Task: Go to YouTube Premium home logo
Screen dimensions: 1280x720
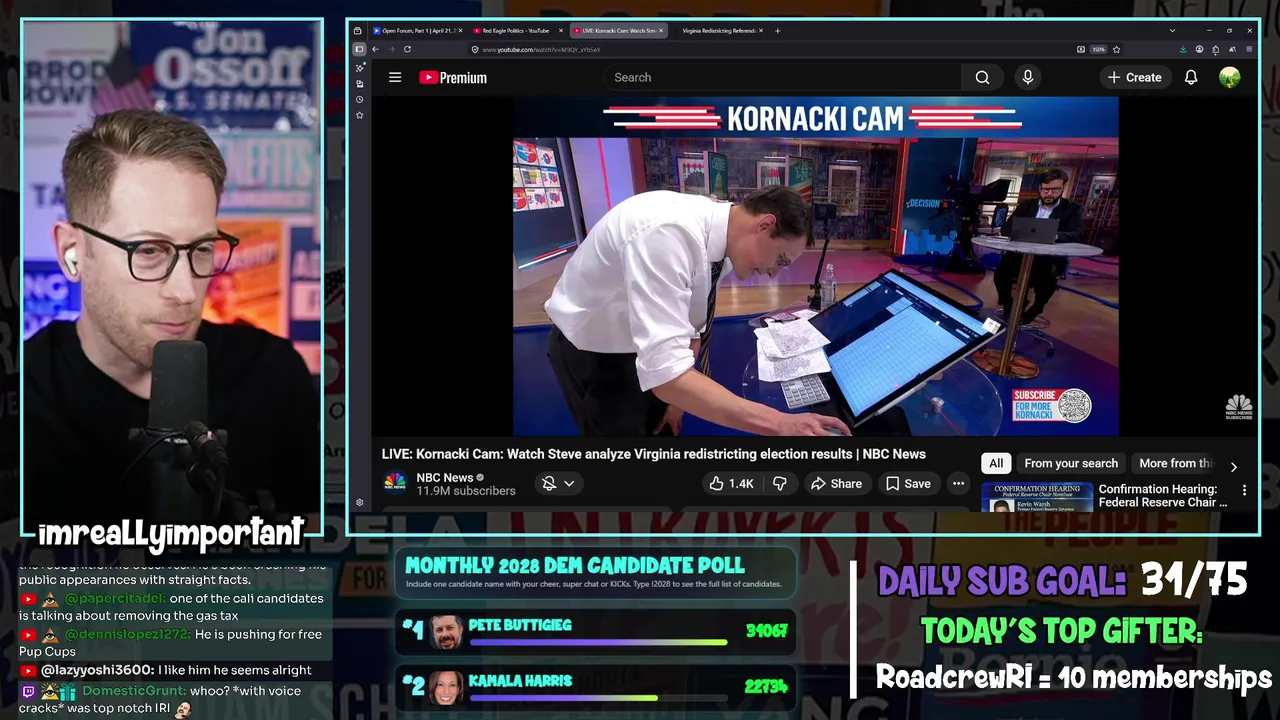Action: [453, 77]
